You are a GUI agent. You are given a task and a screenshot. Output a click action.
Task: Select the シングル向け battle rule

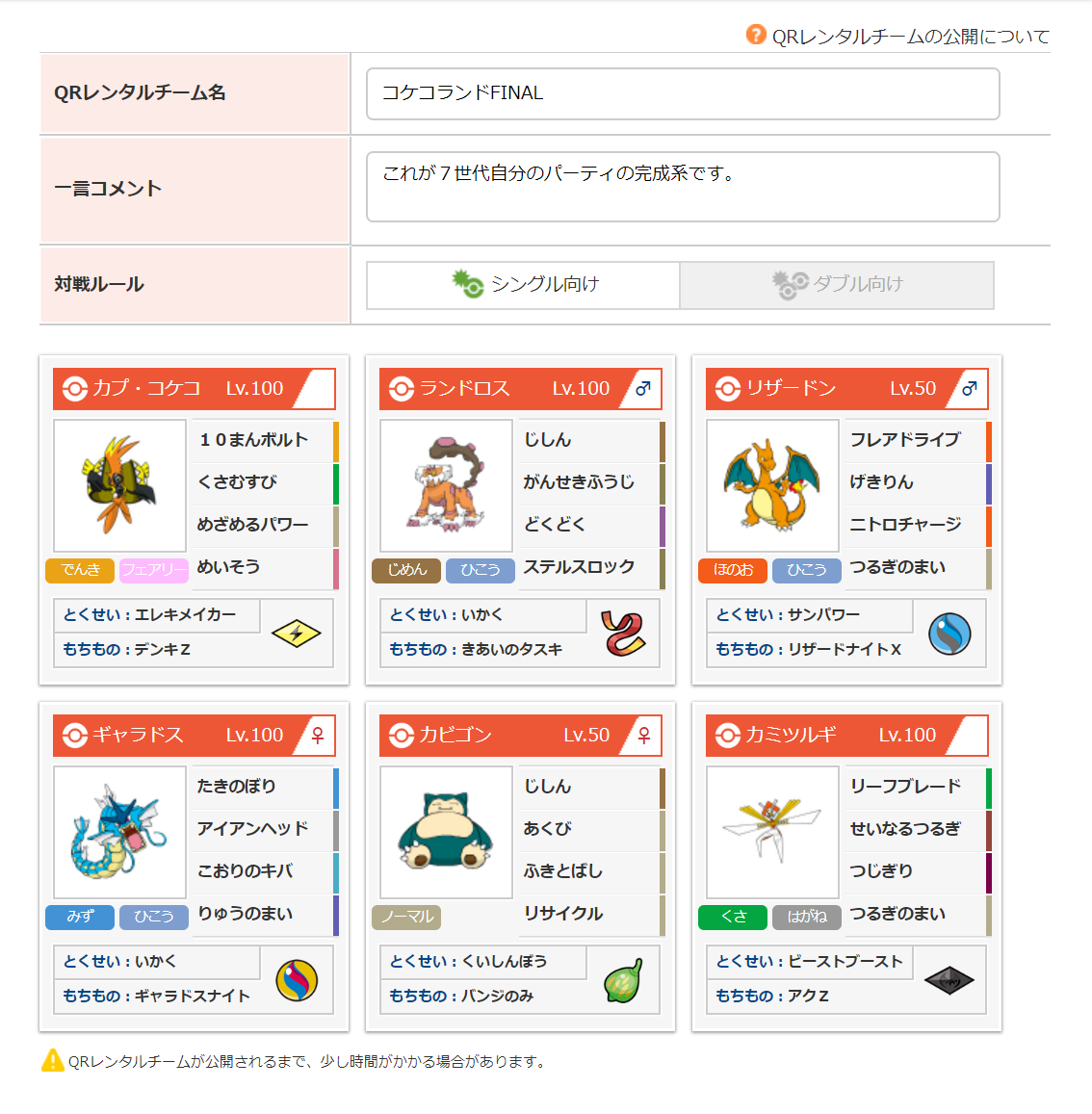(524, 285)
